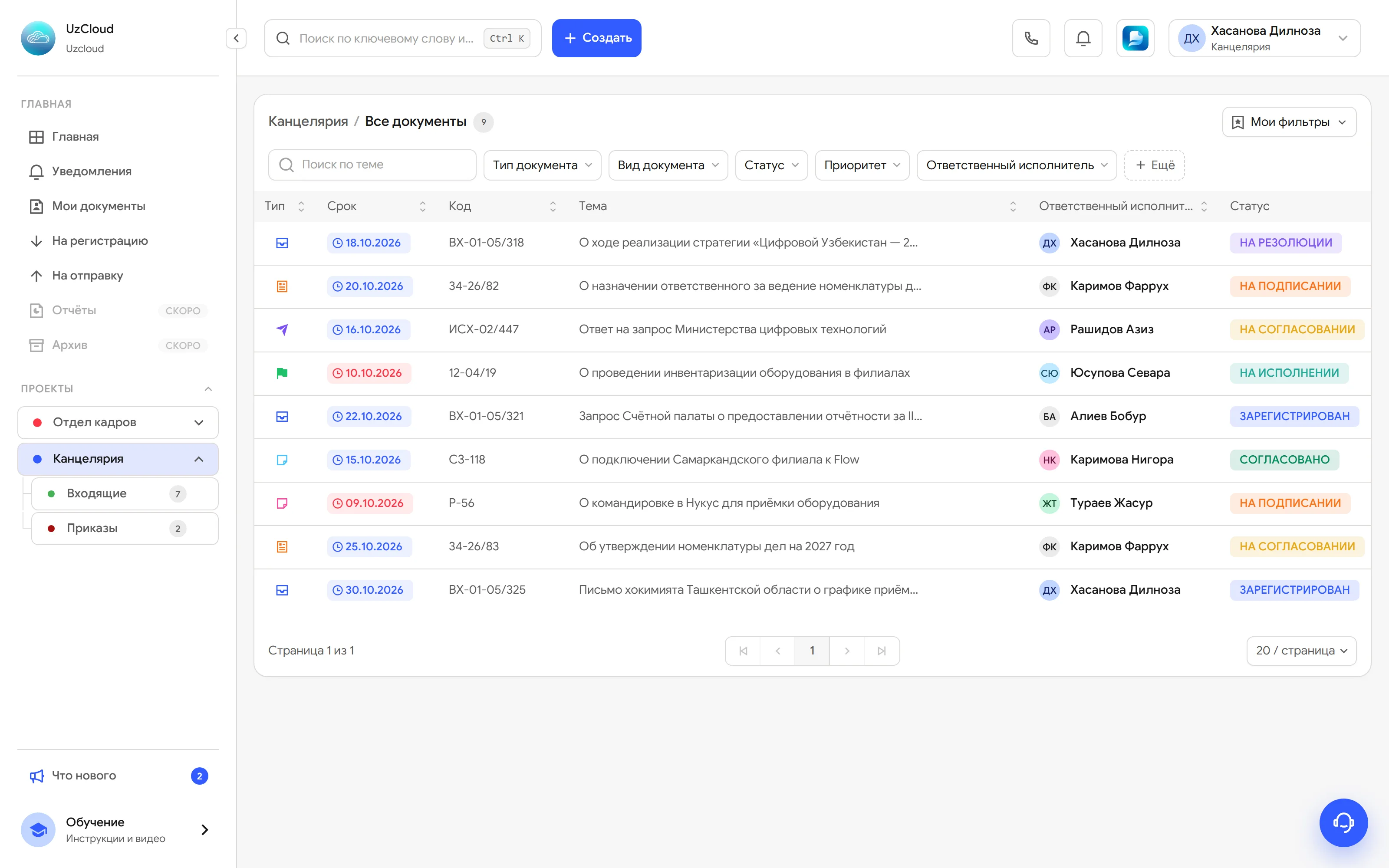Open Мои фильтры dropdown
The width and height of the screenshot is (1389, 868).
(1289, 122)
